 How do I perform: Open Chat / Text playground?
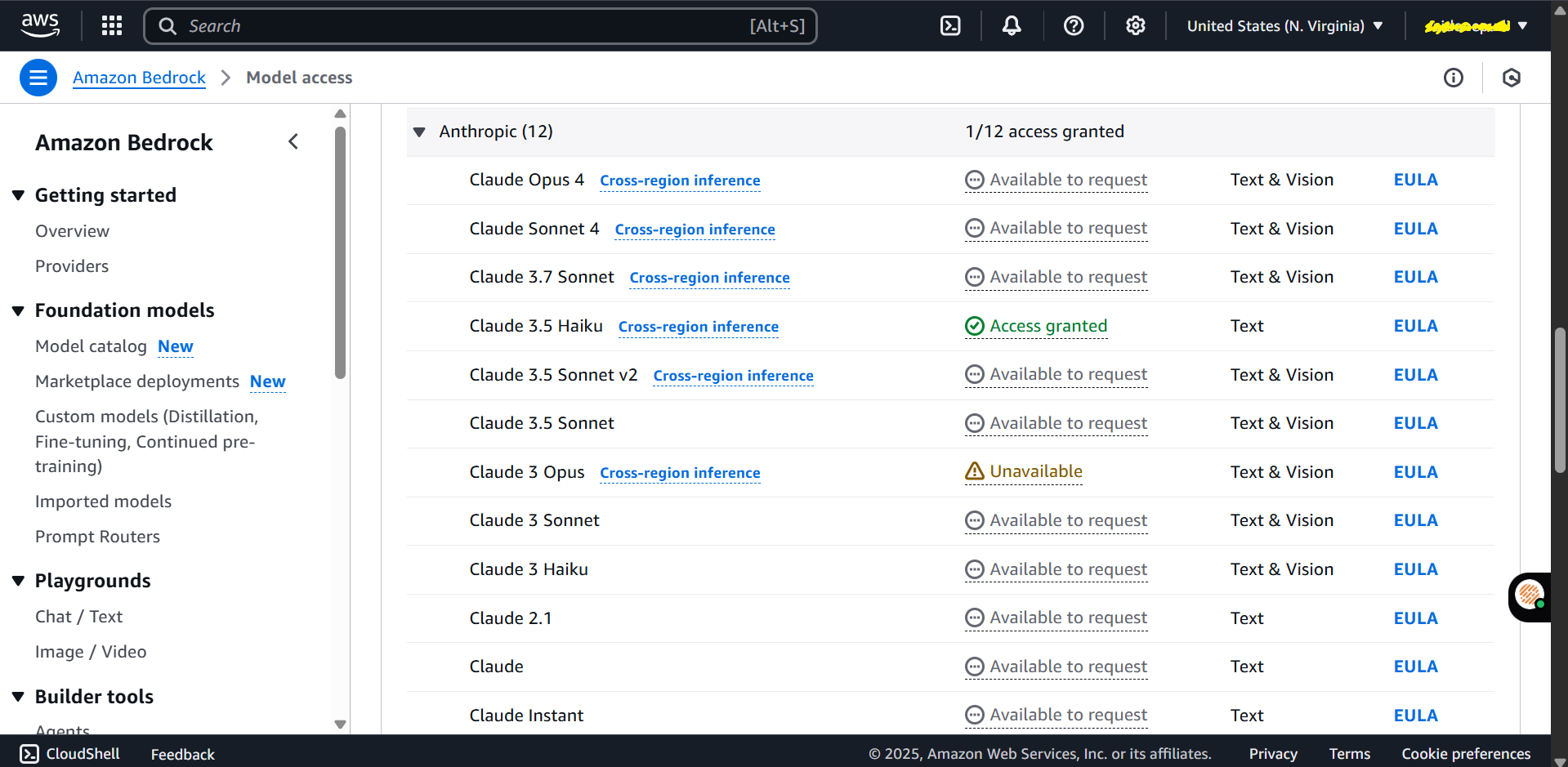(78, 617)
